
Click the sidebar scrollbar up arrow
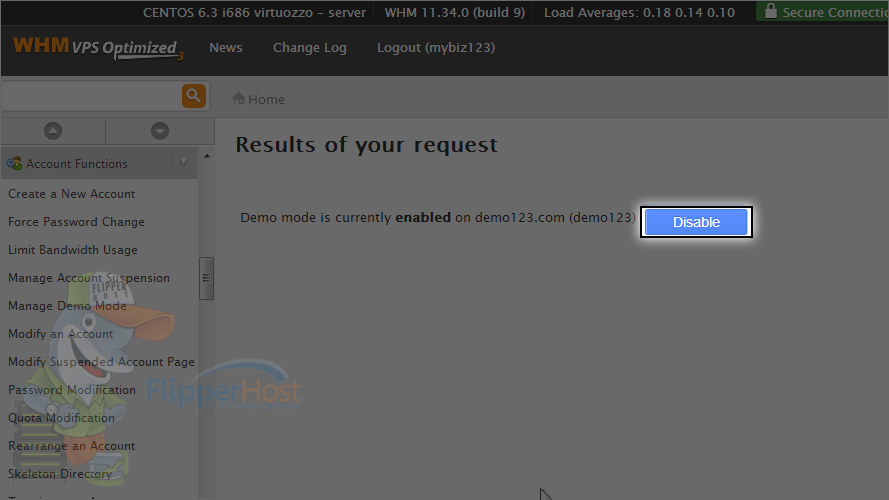tap(207, 156)
